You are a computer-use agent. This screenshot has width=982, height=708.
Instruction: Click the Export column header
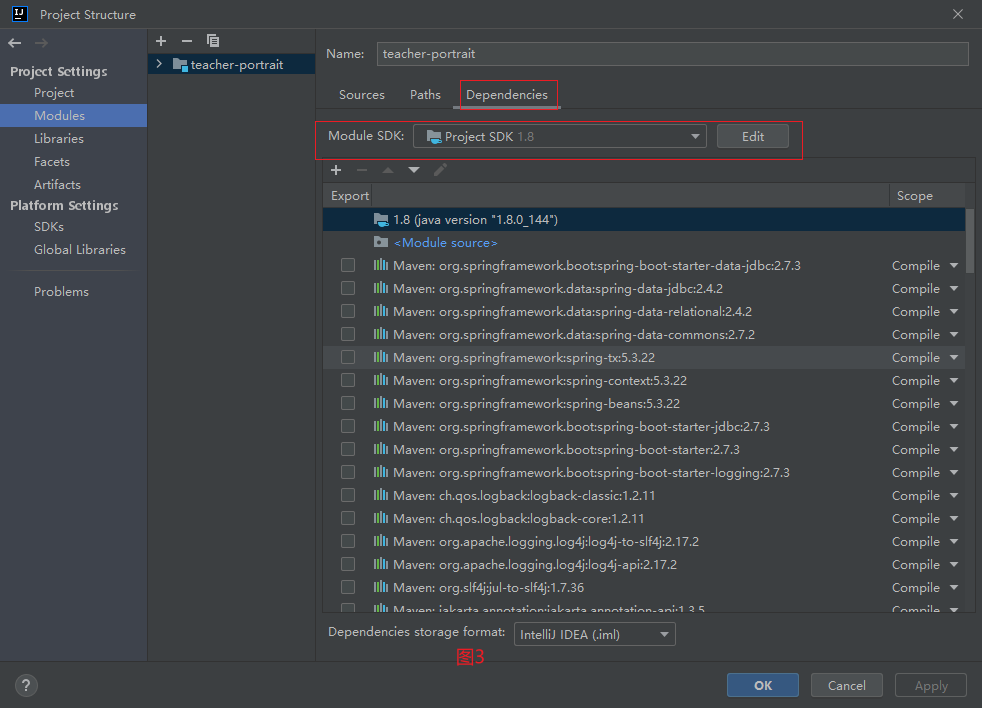click(349, 195)
